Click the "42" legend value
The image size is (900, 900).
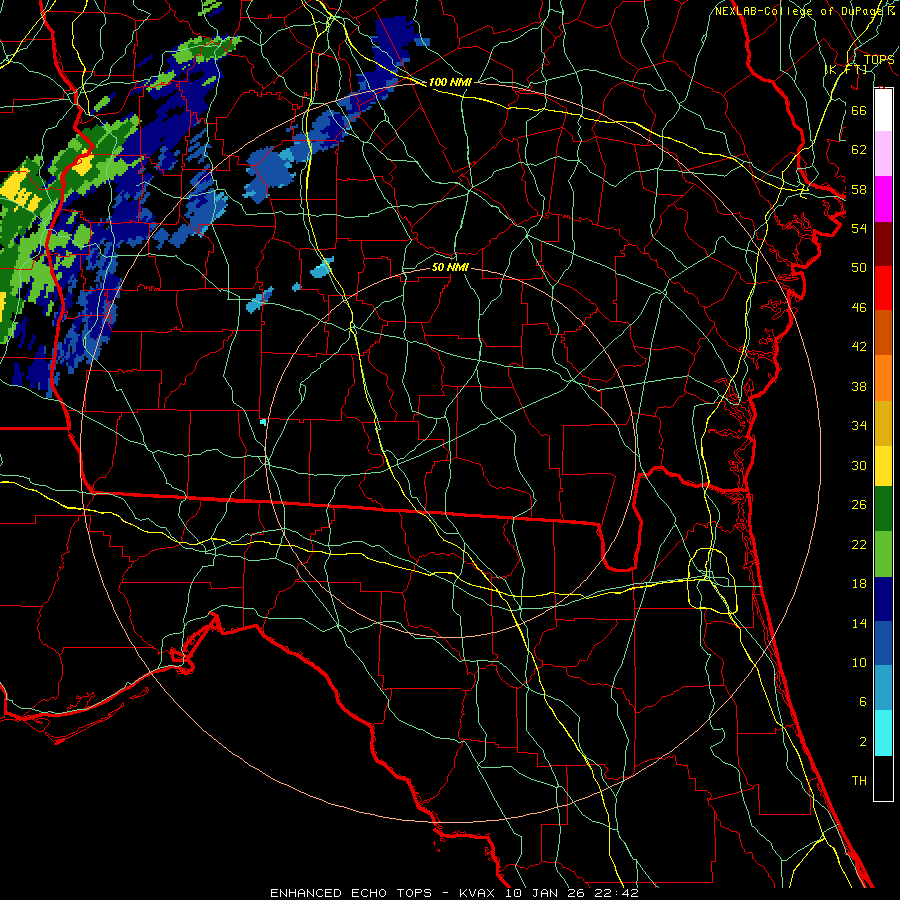859,346
